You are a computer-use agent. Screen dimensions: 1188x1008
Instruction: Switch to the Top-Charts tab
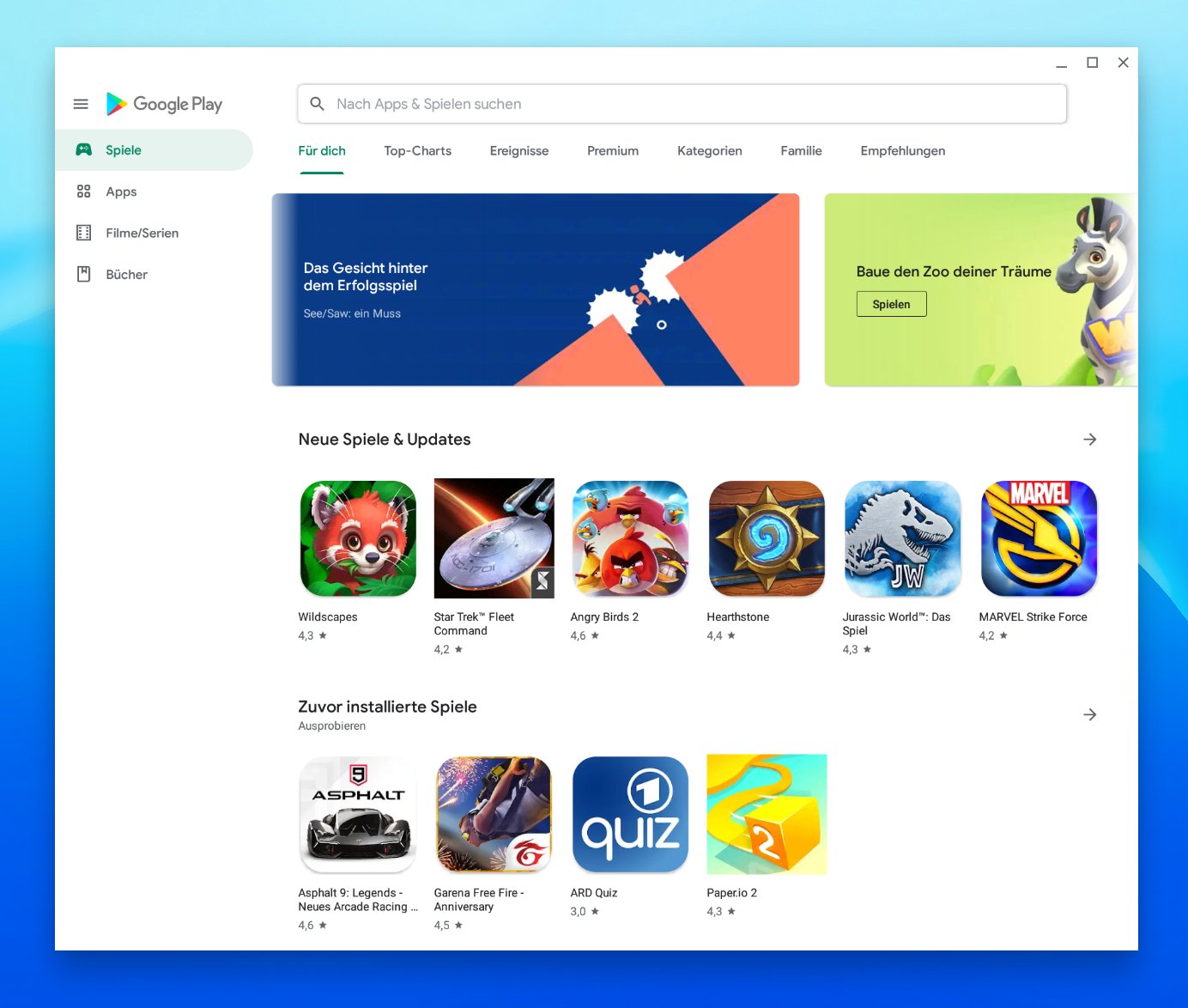pos(418,151)
